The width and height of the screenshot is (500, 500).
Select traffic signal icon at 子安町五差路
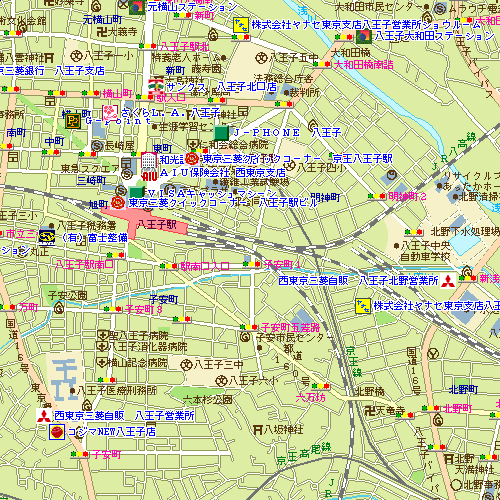tap(249, 327)
